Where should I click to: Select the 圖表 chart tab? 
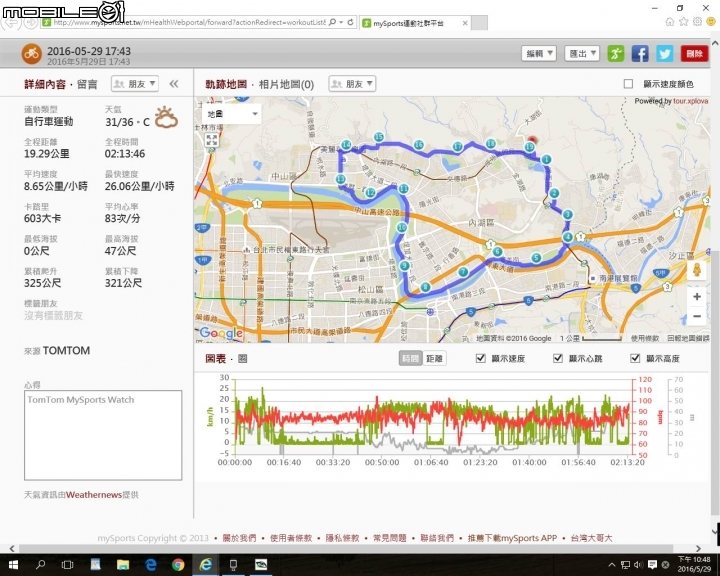pyautogui.click(x=215, y=359)
